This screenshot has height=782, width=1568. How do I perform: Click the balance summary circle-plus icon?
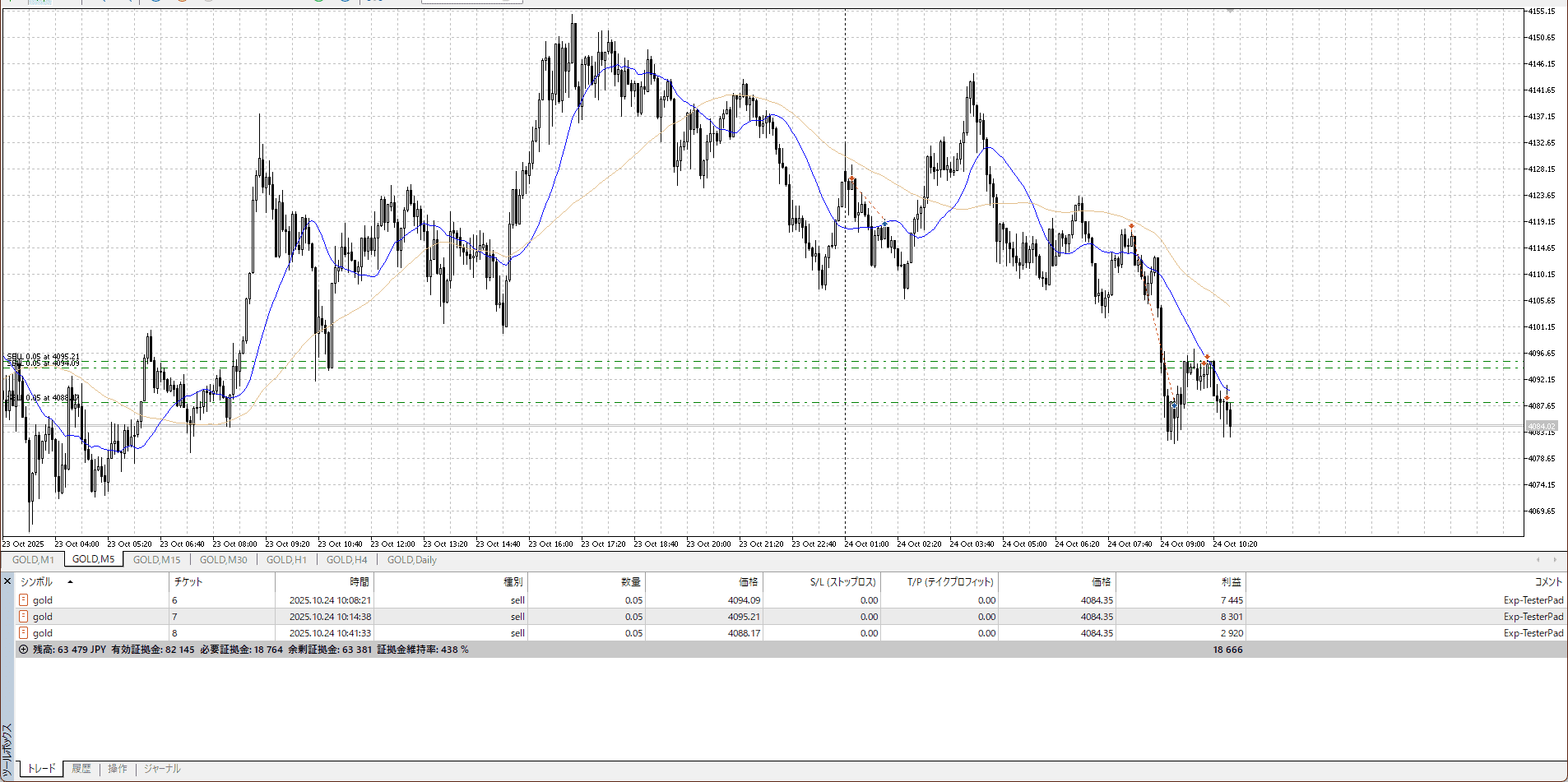click(23, 650)
